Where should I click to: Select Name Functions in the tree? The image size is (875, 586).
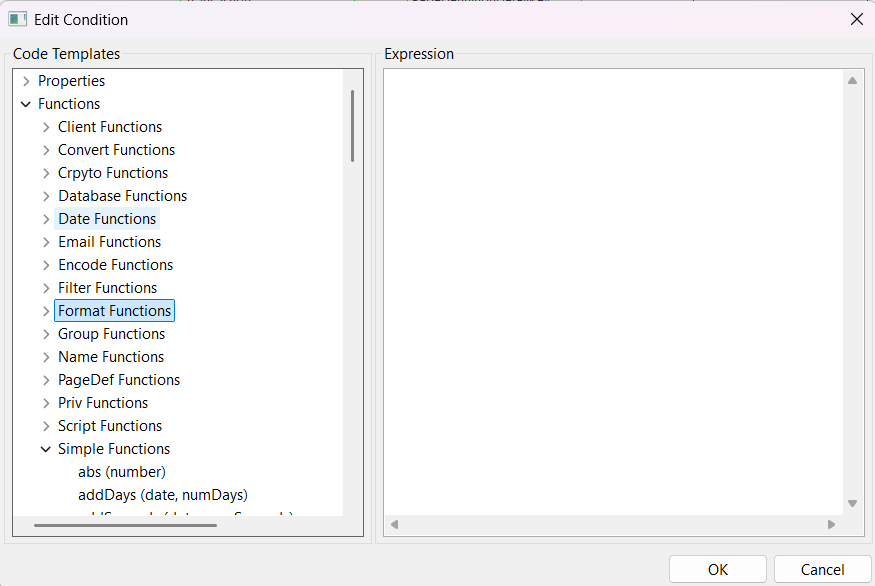coord(111,357)
